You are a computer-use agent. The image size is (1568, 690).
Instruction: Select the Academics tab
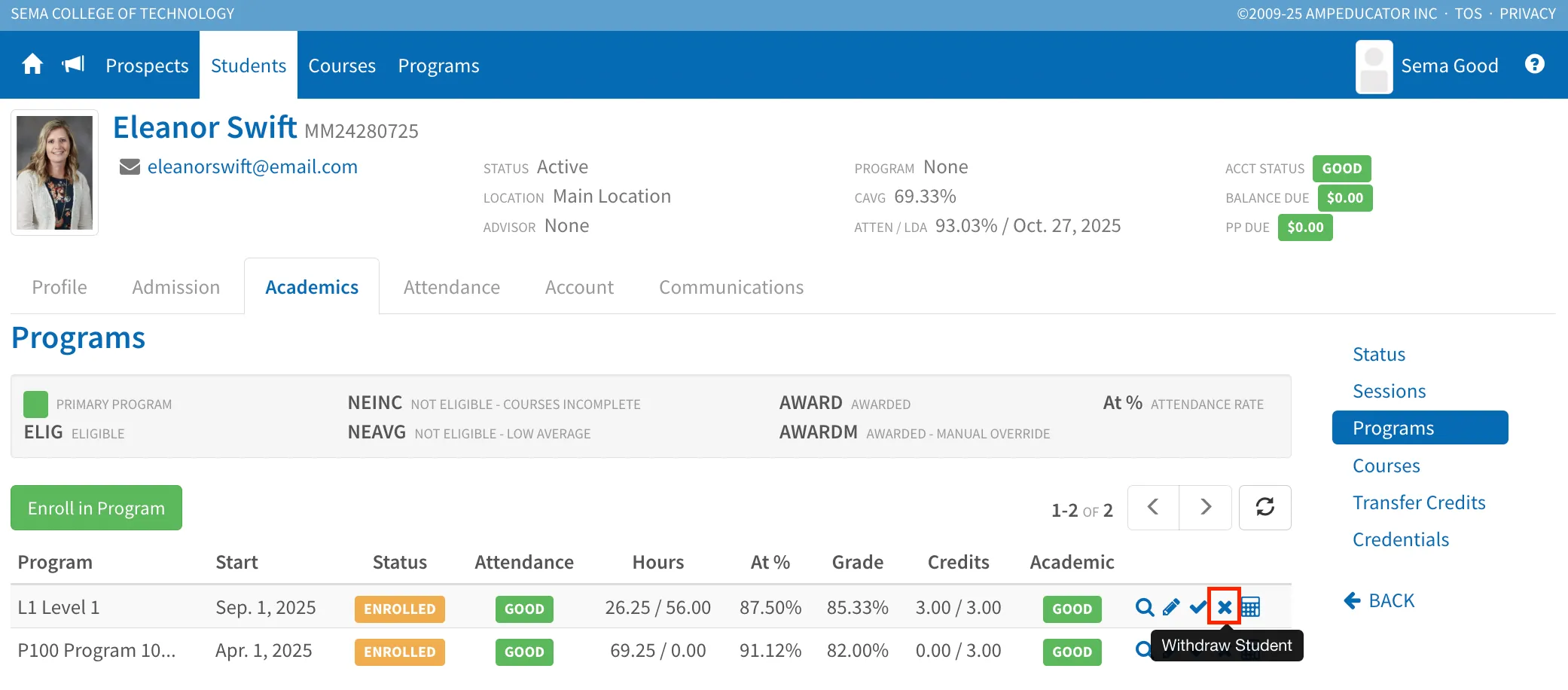coord(312,287)
